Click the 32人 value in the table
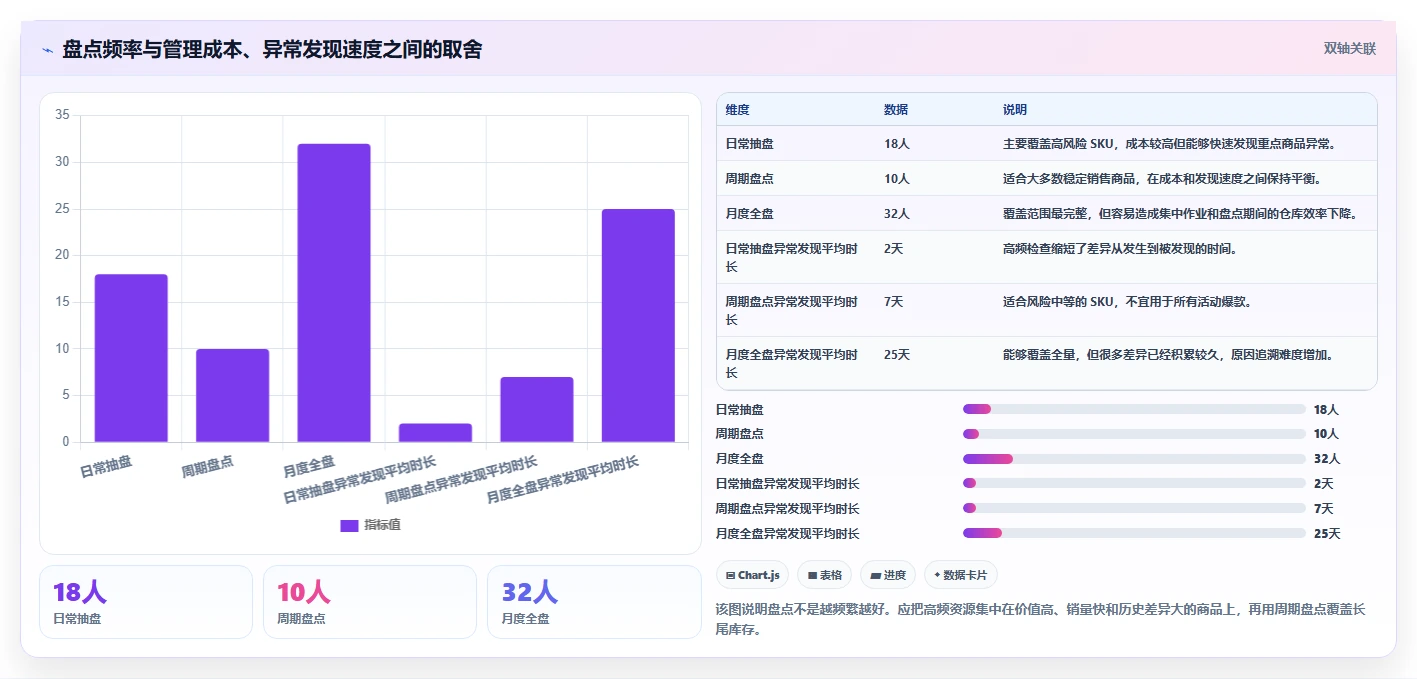The height and width of the screenshot is (679, 1417). pos(897,214)
